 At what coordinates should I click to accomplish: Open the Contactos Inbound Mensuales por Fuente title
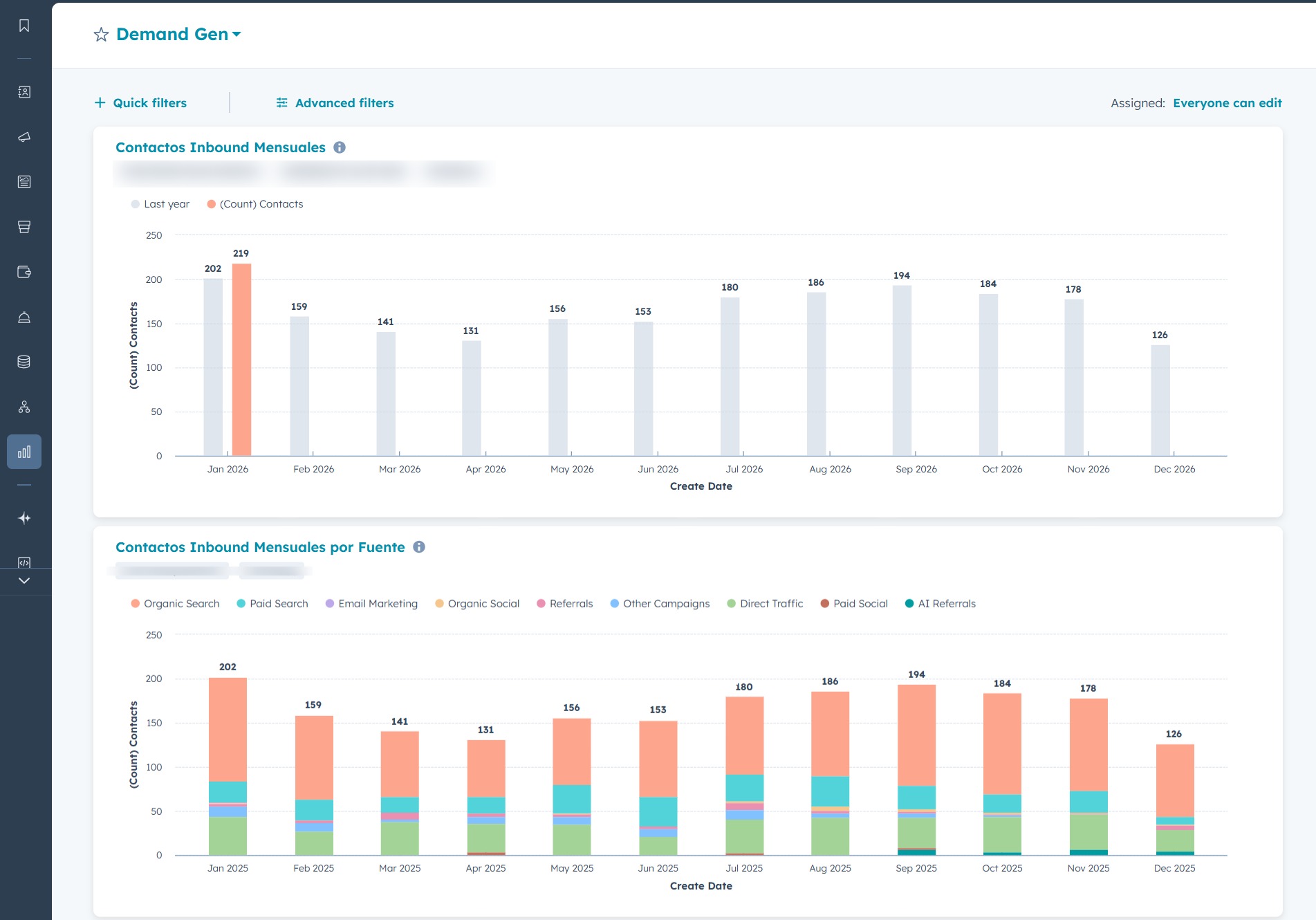[x=260, y=547]
